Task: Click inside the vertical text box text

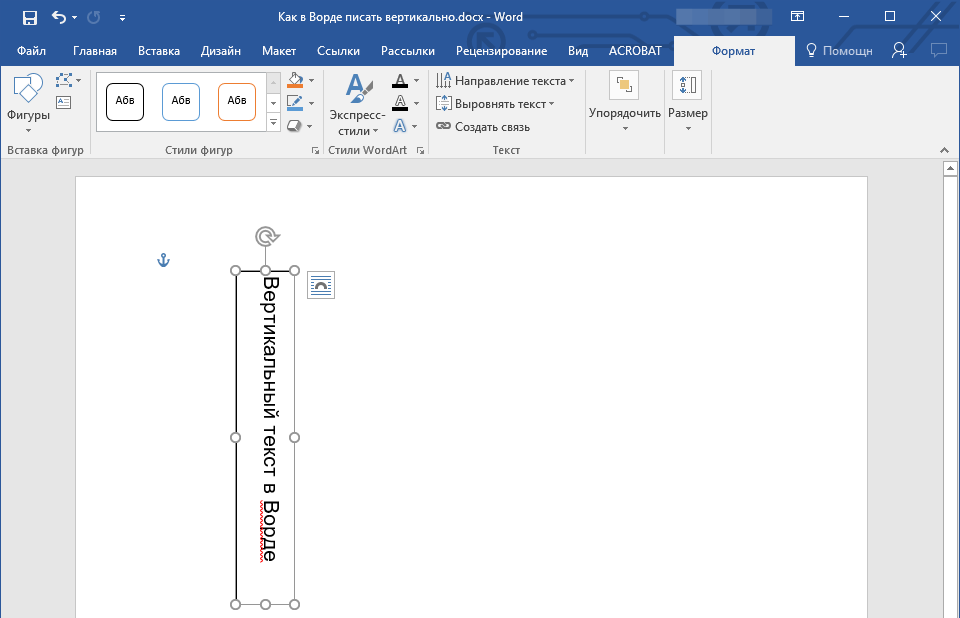Action: (x=270, y=419)
